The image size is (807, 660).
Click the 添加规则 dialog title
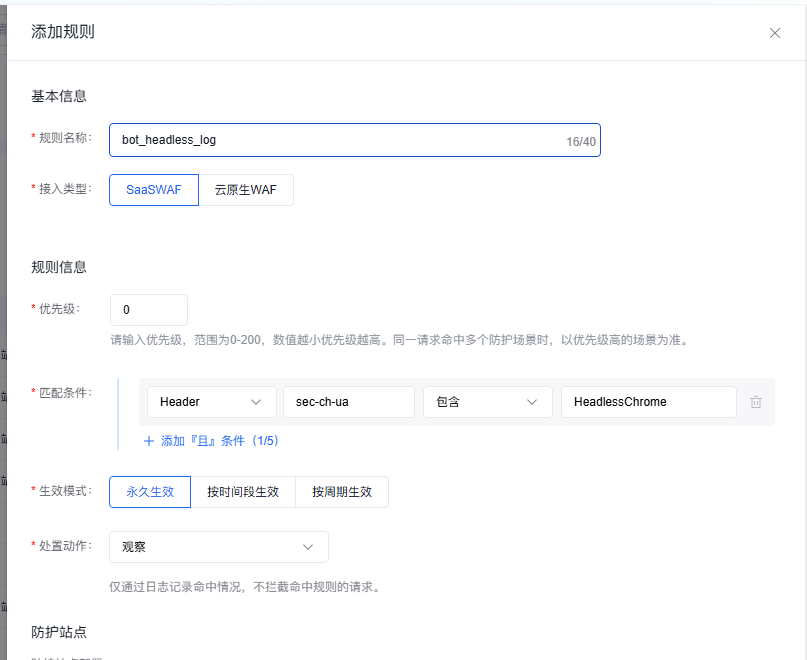(x=63, y=32)
